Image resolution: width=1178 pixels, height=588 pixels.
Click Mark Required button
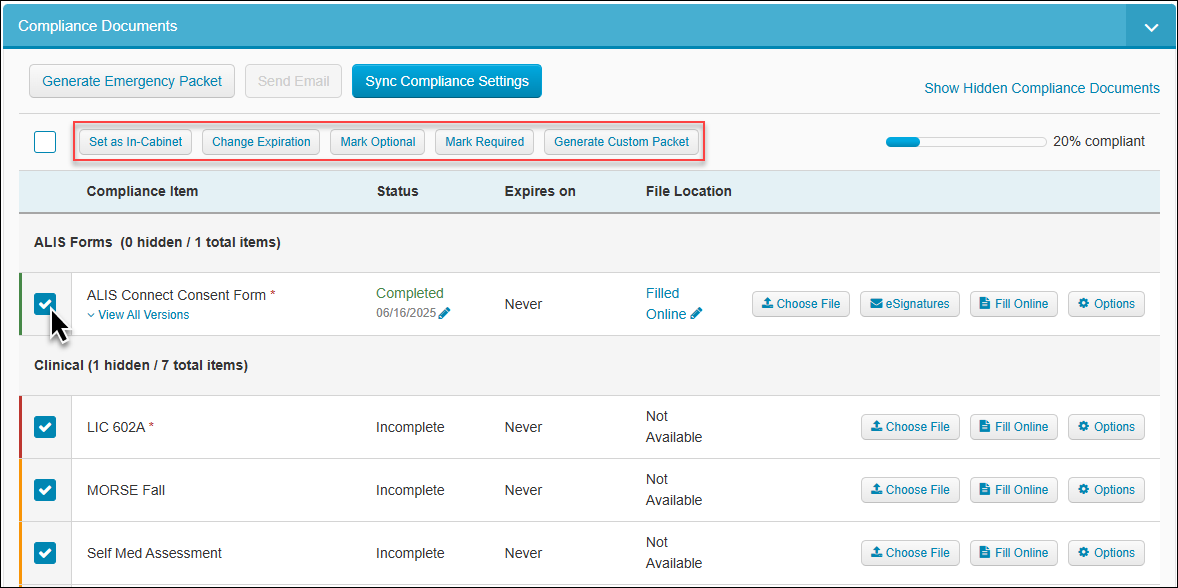pos(485,142)
